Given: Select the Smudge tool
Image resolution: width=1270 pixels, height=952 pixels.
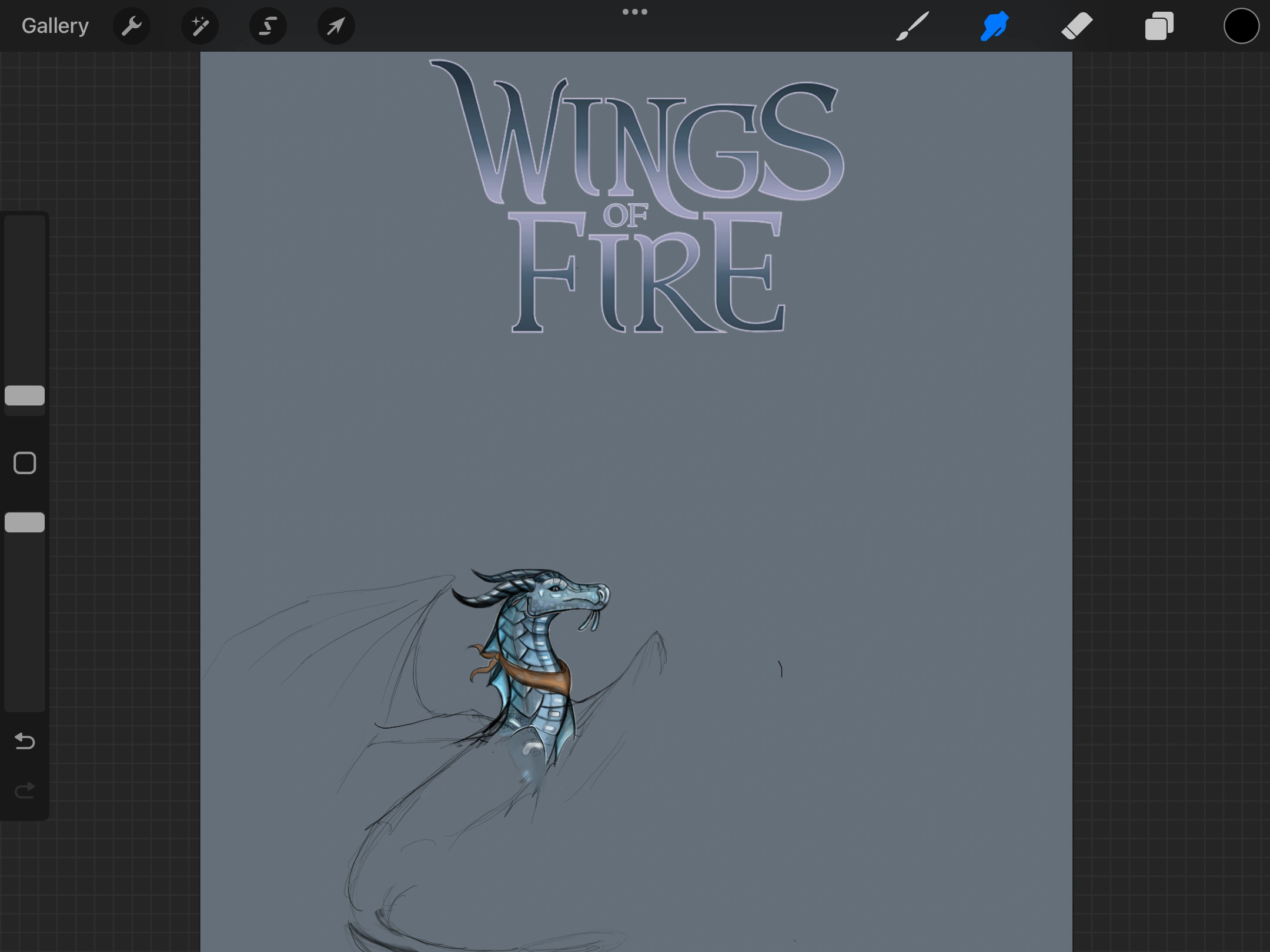Looking at the screenshot, I should point(994,25).
